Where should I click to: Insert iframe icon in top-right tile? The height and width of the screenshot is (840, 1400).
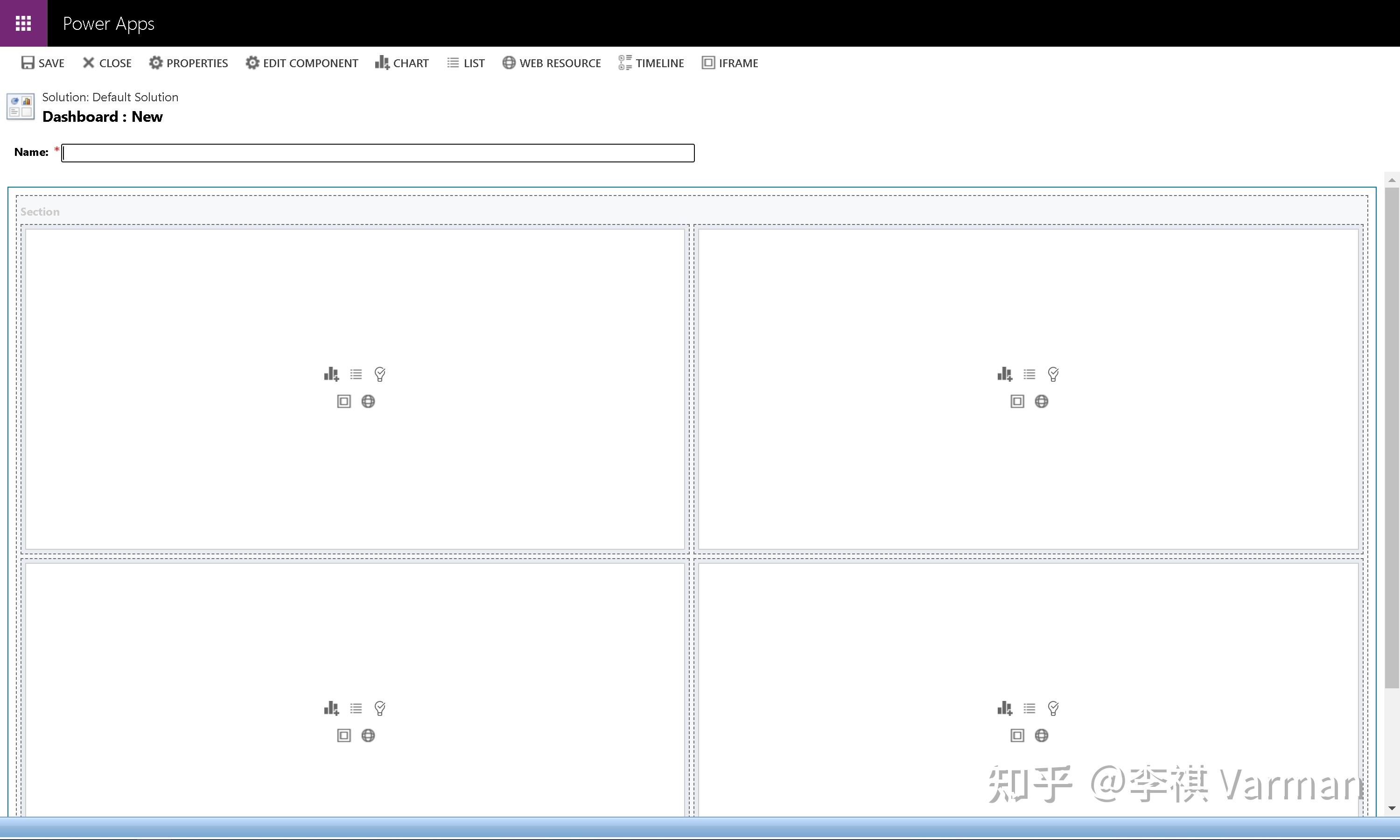click(1017, 401)
